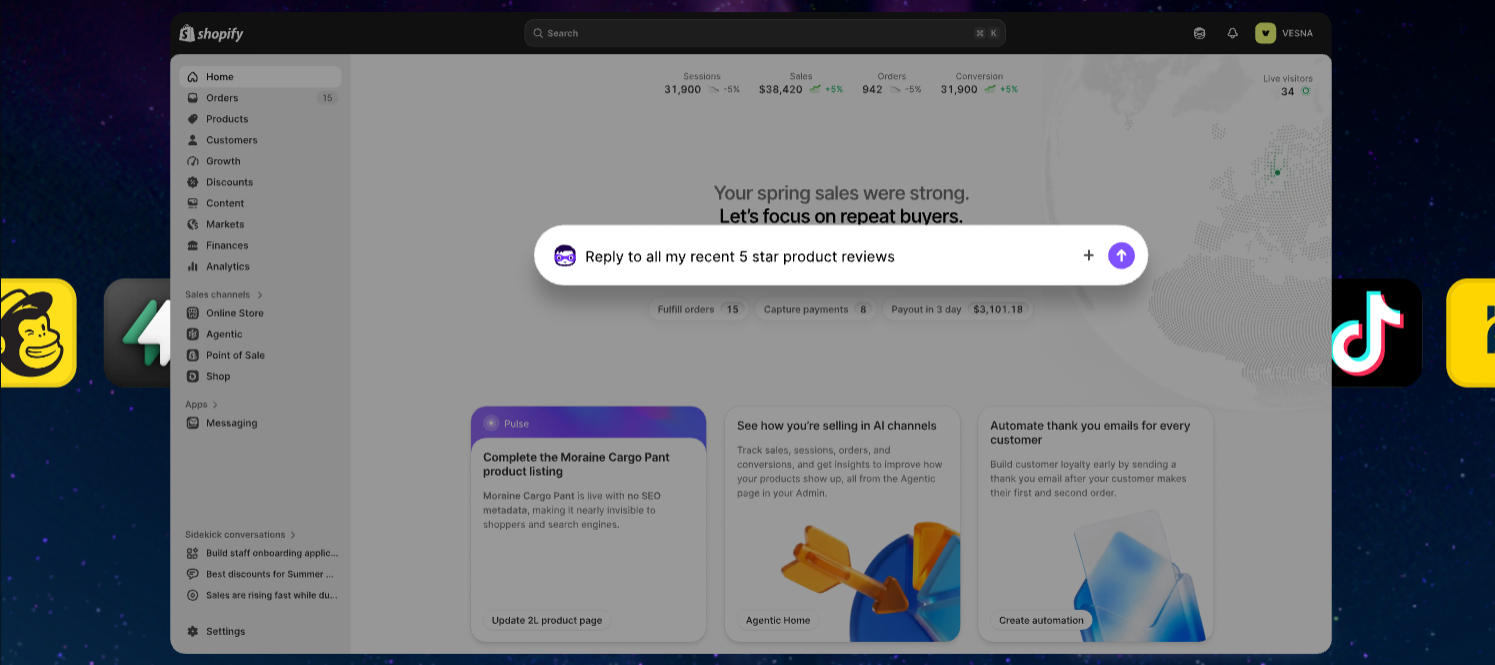Click the Agentic Home button
Viewport: 1495px width, 665px height.
[x=778, y=621]
